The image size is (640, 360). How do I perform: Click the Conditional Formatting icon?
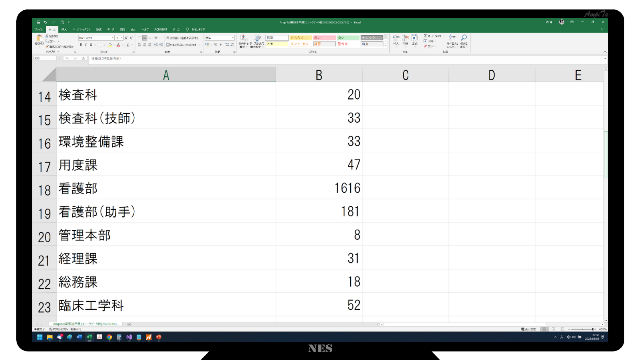click(x=243, y=39)
